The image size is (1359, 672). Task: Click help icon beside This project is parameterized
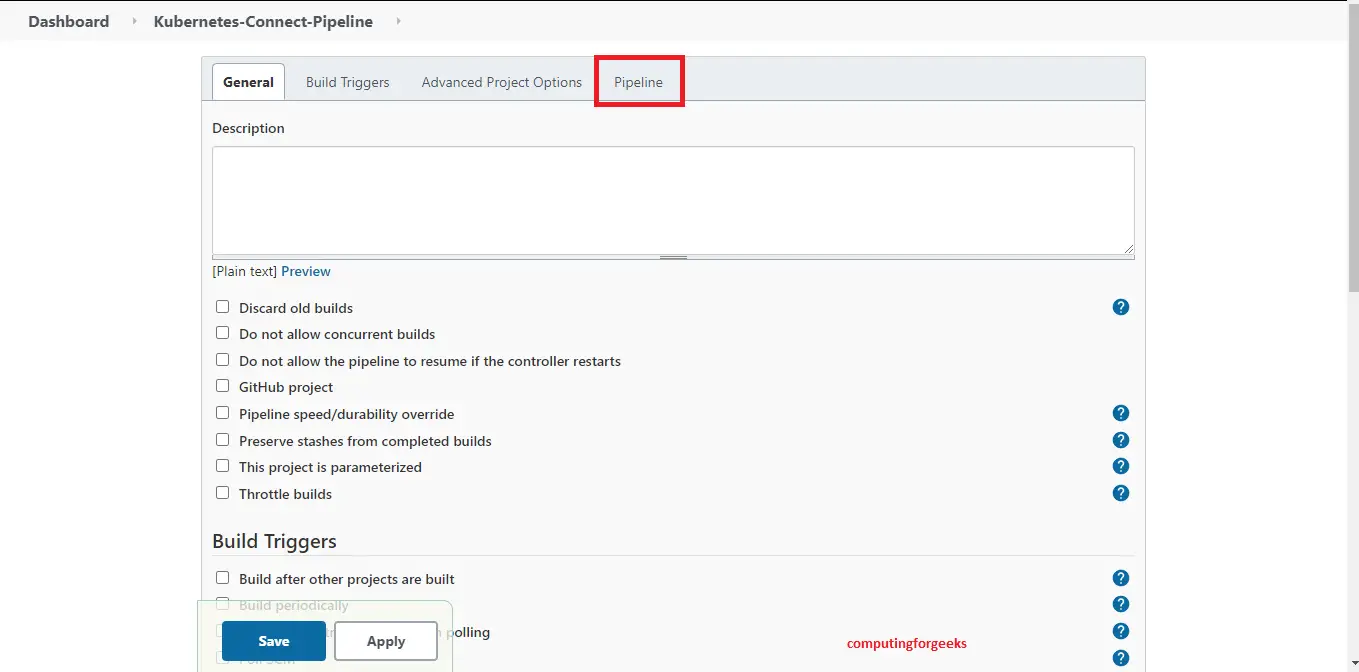1120,466
